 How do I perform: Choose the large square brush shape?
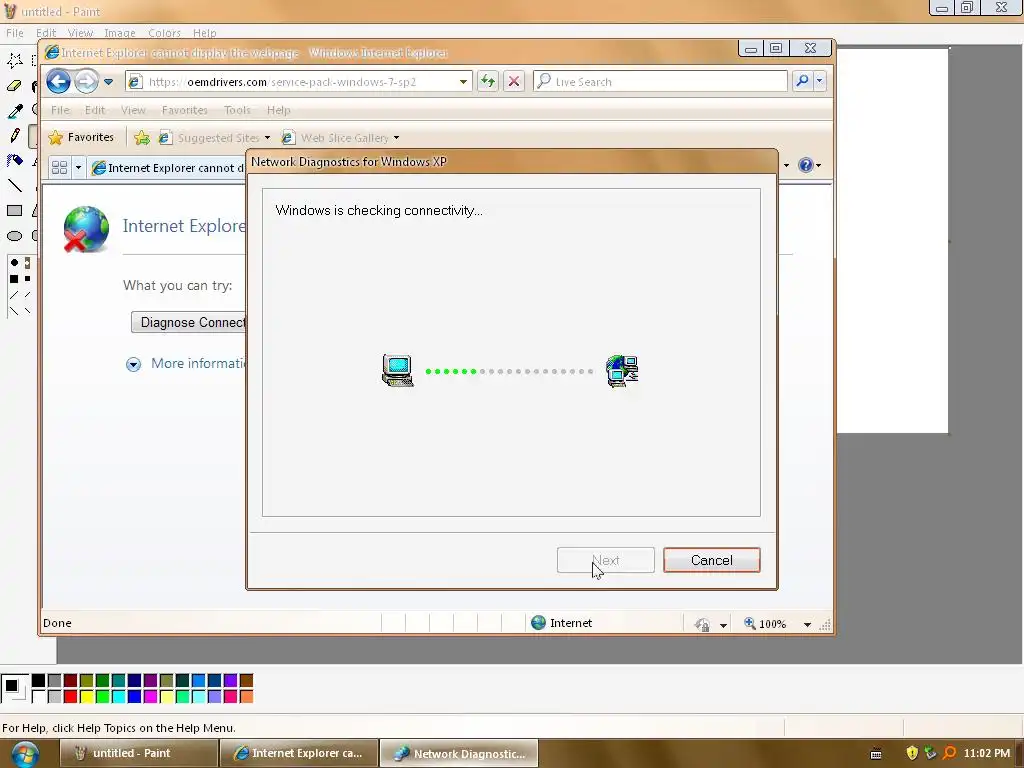14,279
